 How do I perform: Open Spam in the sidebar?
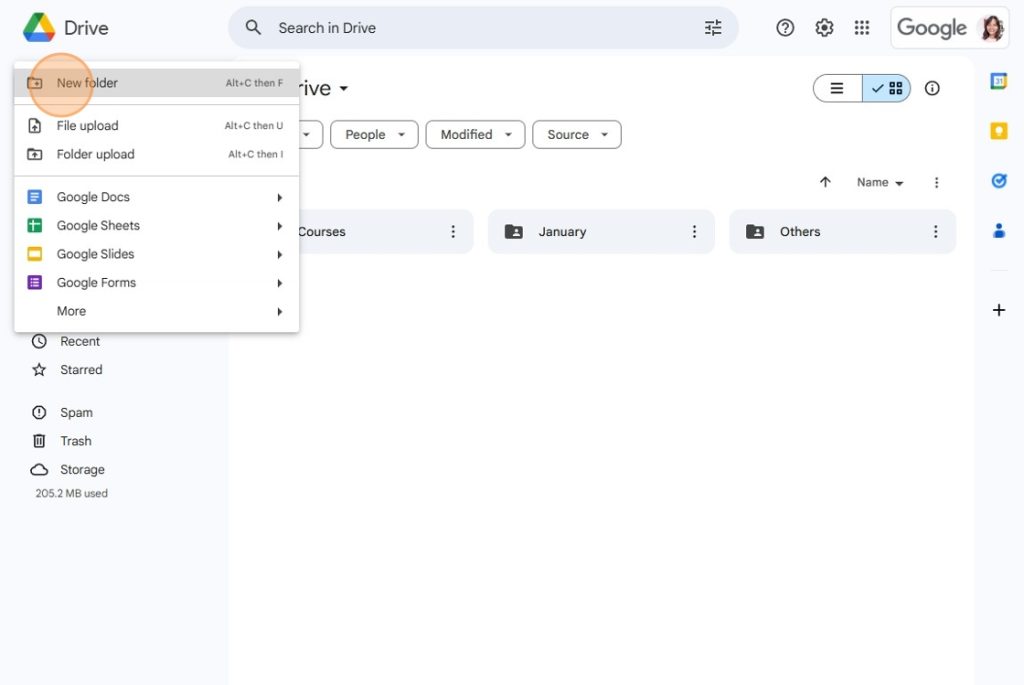coord(63,413)
